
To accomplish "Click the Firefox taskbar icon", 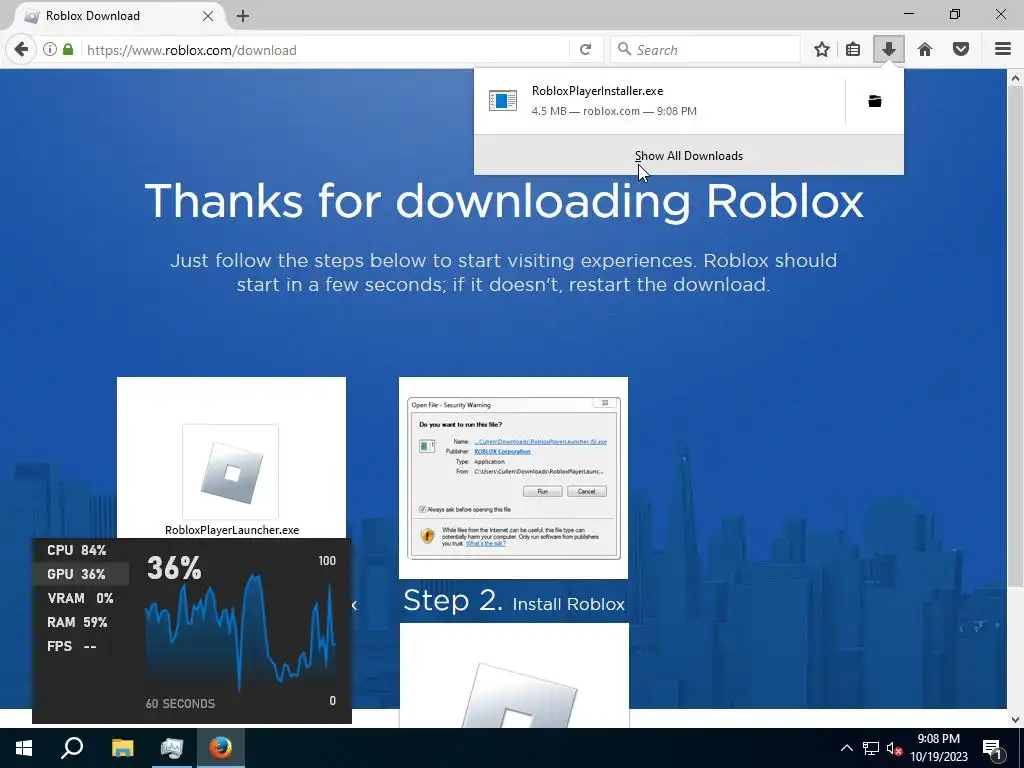I will pyautogui.click(x=221, y=748).
